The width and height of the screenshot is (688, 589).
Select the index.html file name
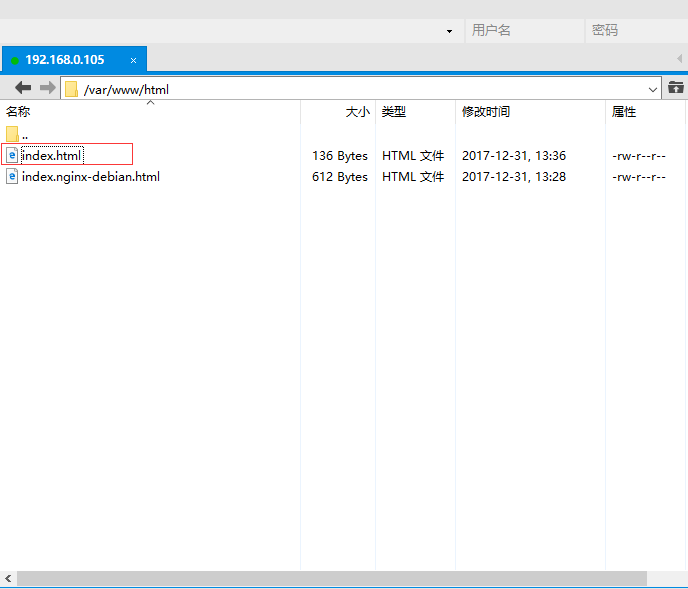[x=52, y=155]
